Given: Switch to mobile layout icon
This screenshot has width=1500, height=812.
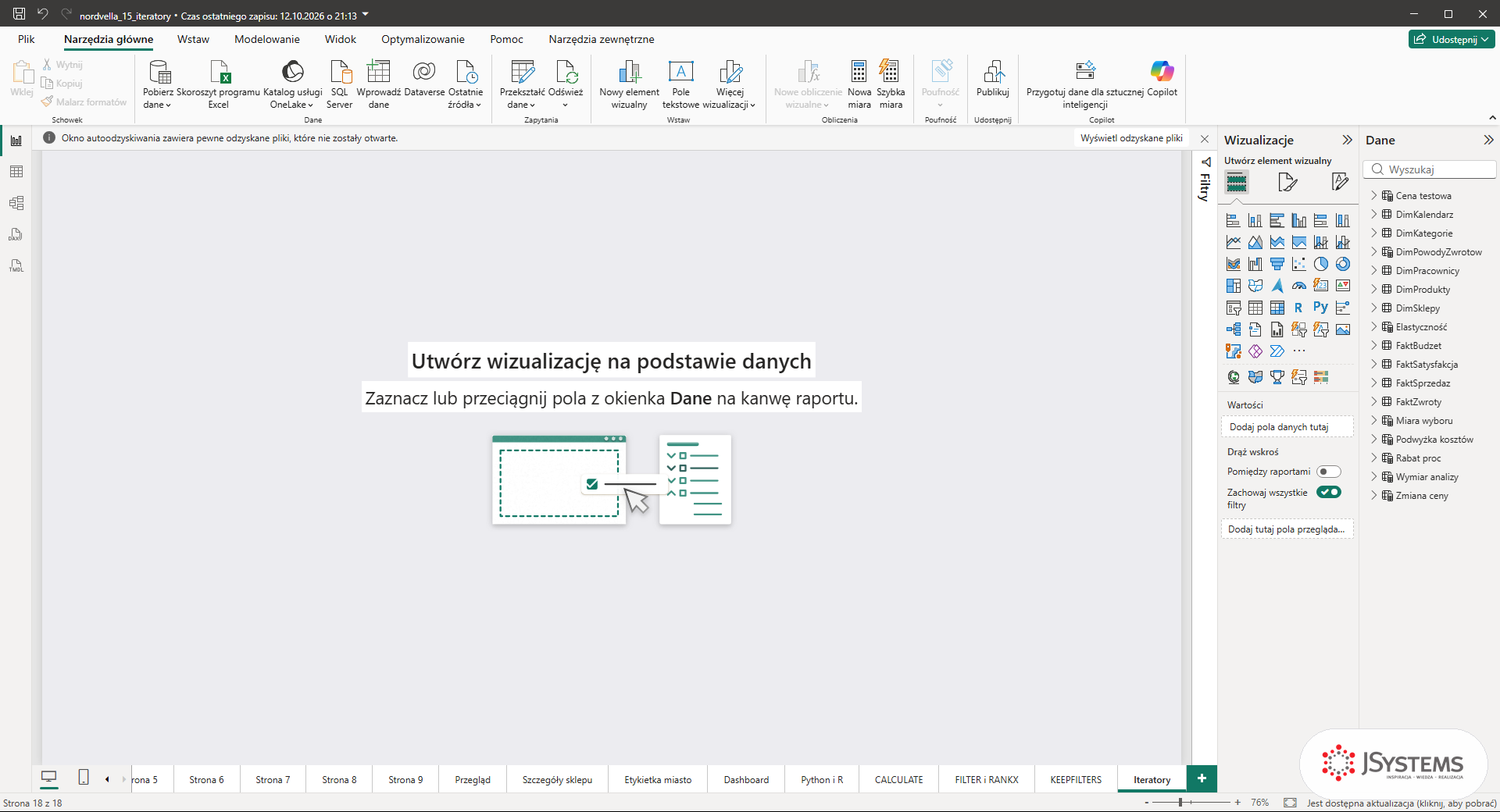Looking at the screenshot, I should [84, 778].
